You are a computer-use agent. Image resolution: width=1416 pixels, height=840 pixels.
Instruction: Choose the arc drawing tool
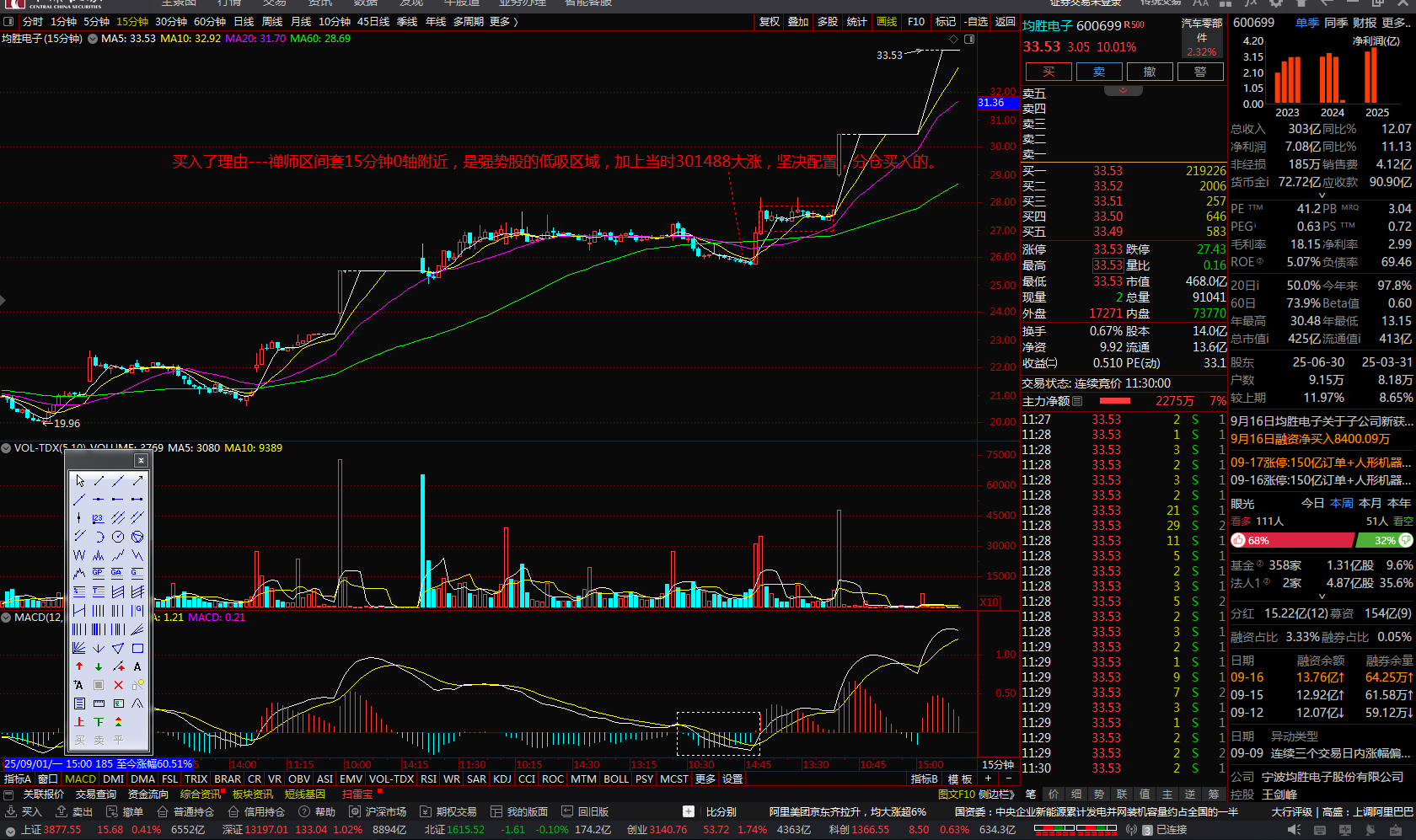point(99,537)
